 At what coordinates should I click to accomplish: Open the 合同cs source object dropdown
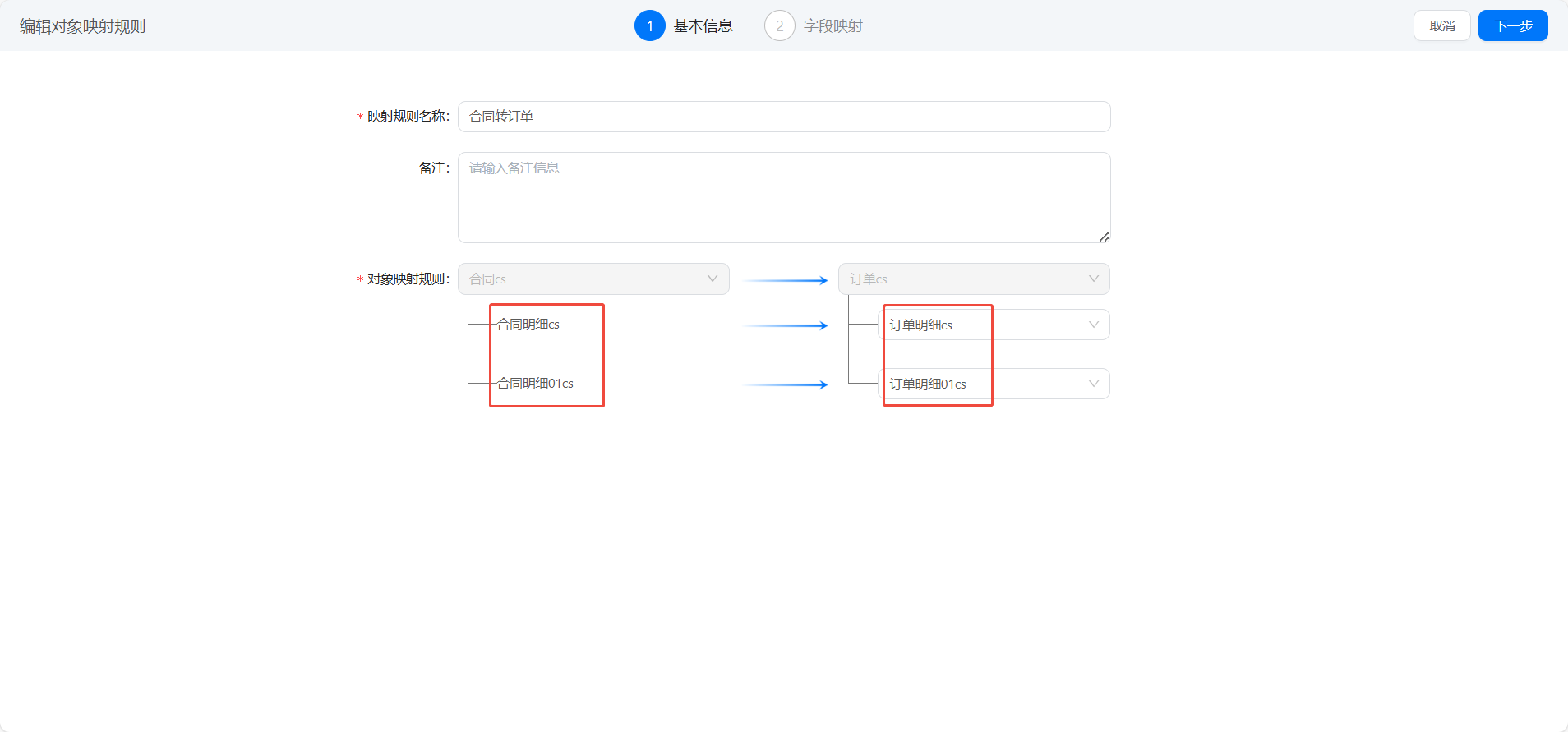(593, 279)
